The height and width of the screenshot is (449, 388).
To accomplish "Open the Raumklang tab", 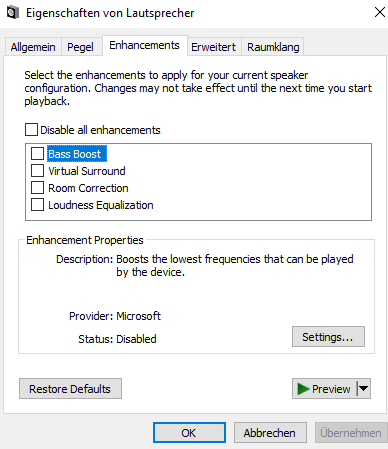I will tap(273, 47).
